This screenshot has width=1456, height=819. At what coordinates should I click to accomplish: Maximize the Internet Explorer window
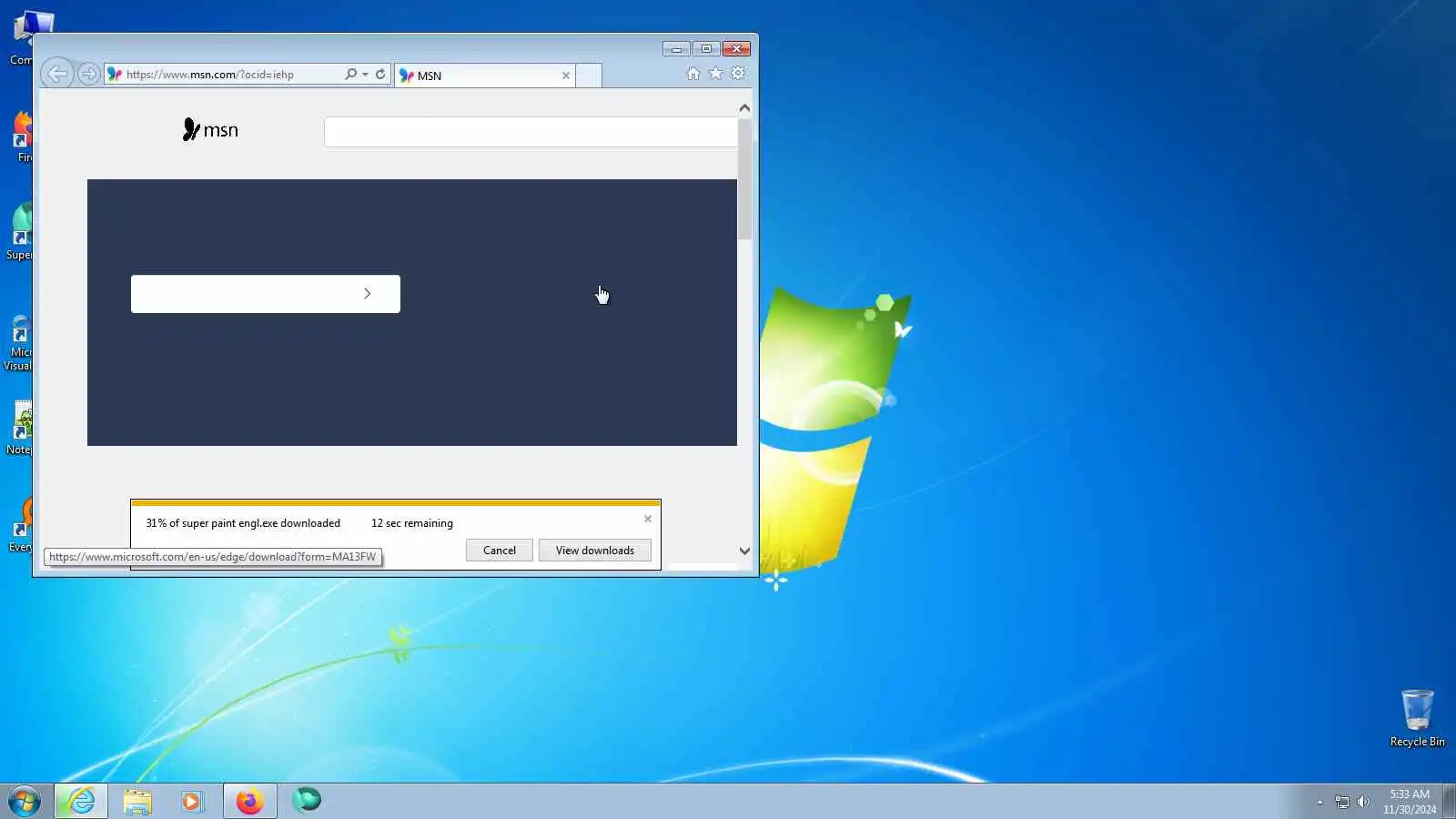click(706, 48)
